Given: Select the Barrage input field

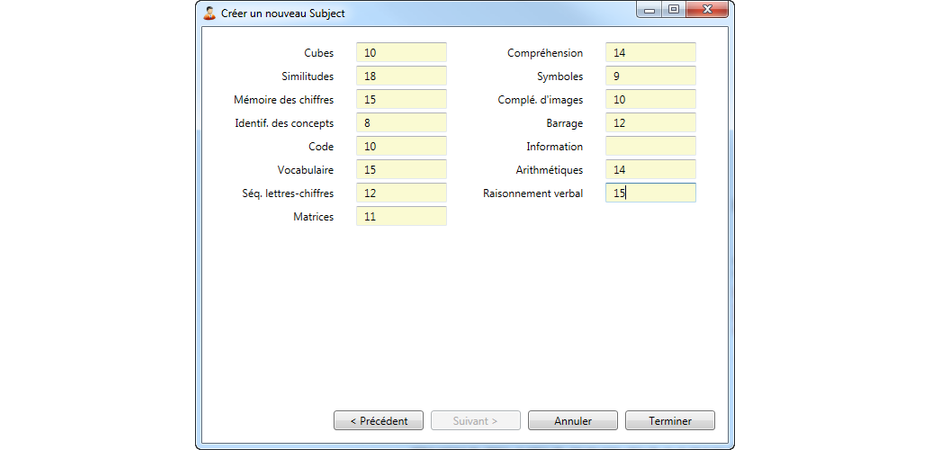Looking at the screenshot, I should coord(650,123).
